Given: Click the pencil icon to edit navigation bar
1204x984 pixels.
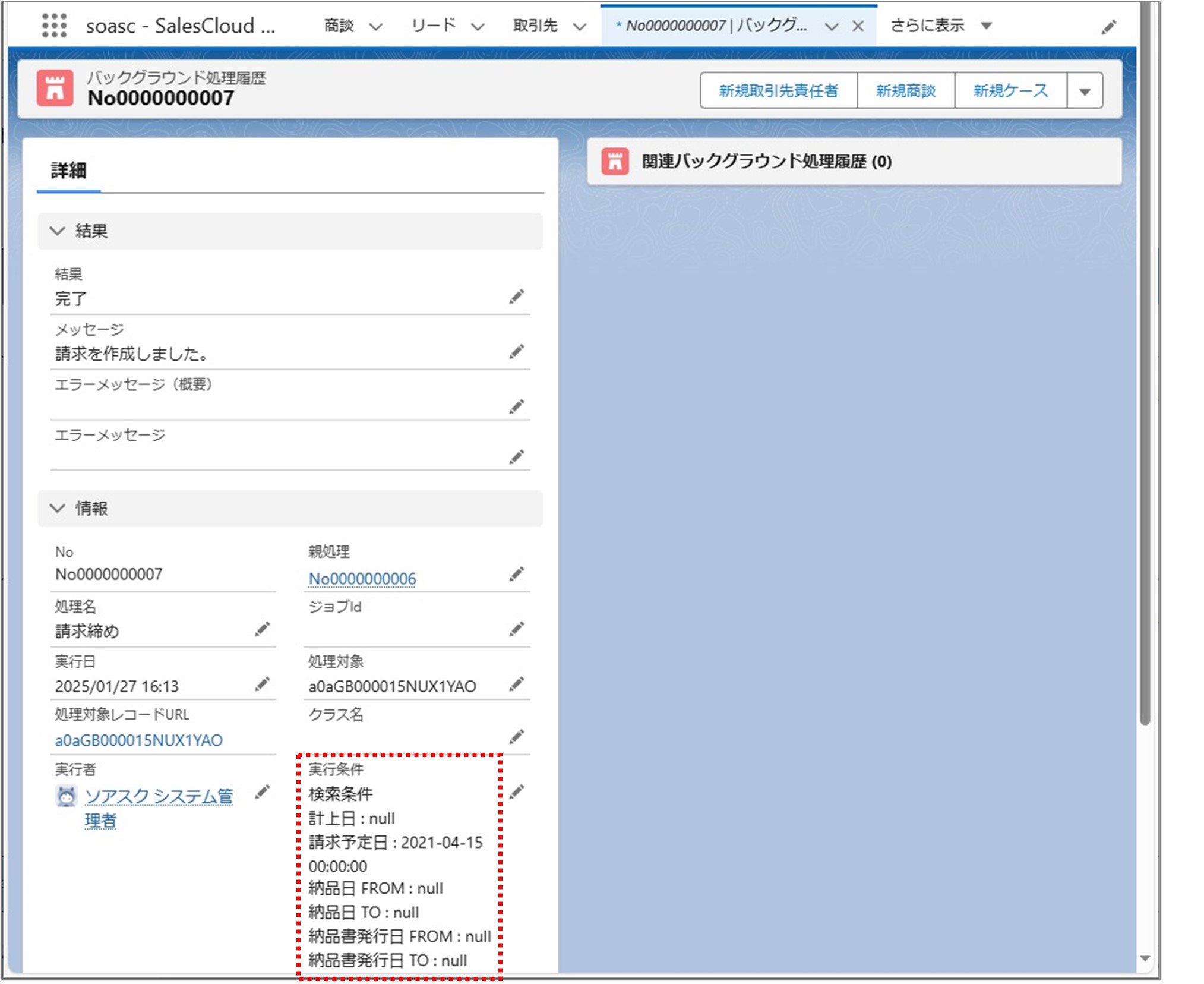Looking at the screenshot, I should tap(1108, 27).
